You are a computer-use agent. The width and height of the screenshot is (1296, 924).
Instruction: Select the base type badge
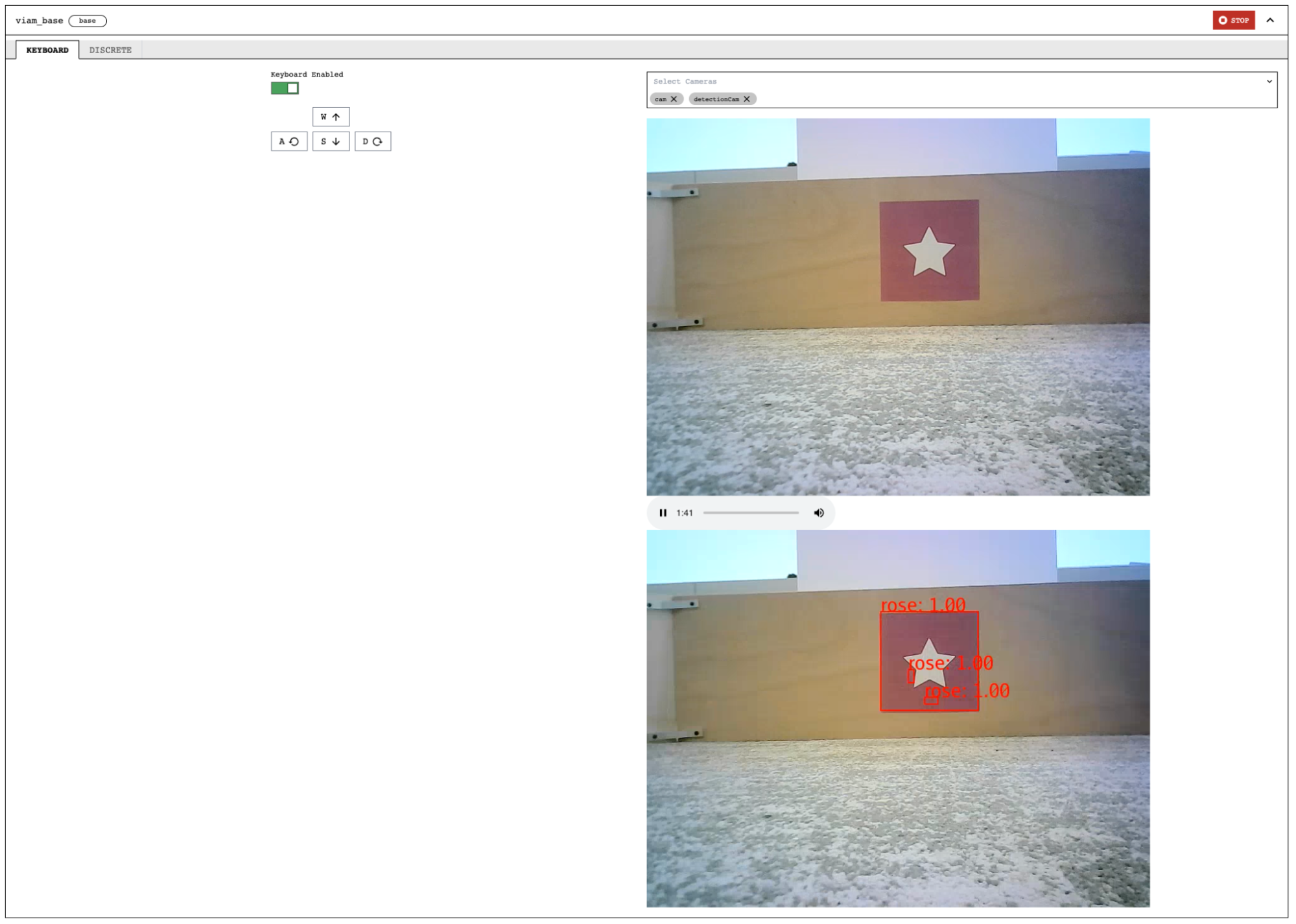[x=87, y=20]
